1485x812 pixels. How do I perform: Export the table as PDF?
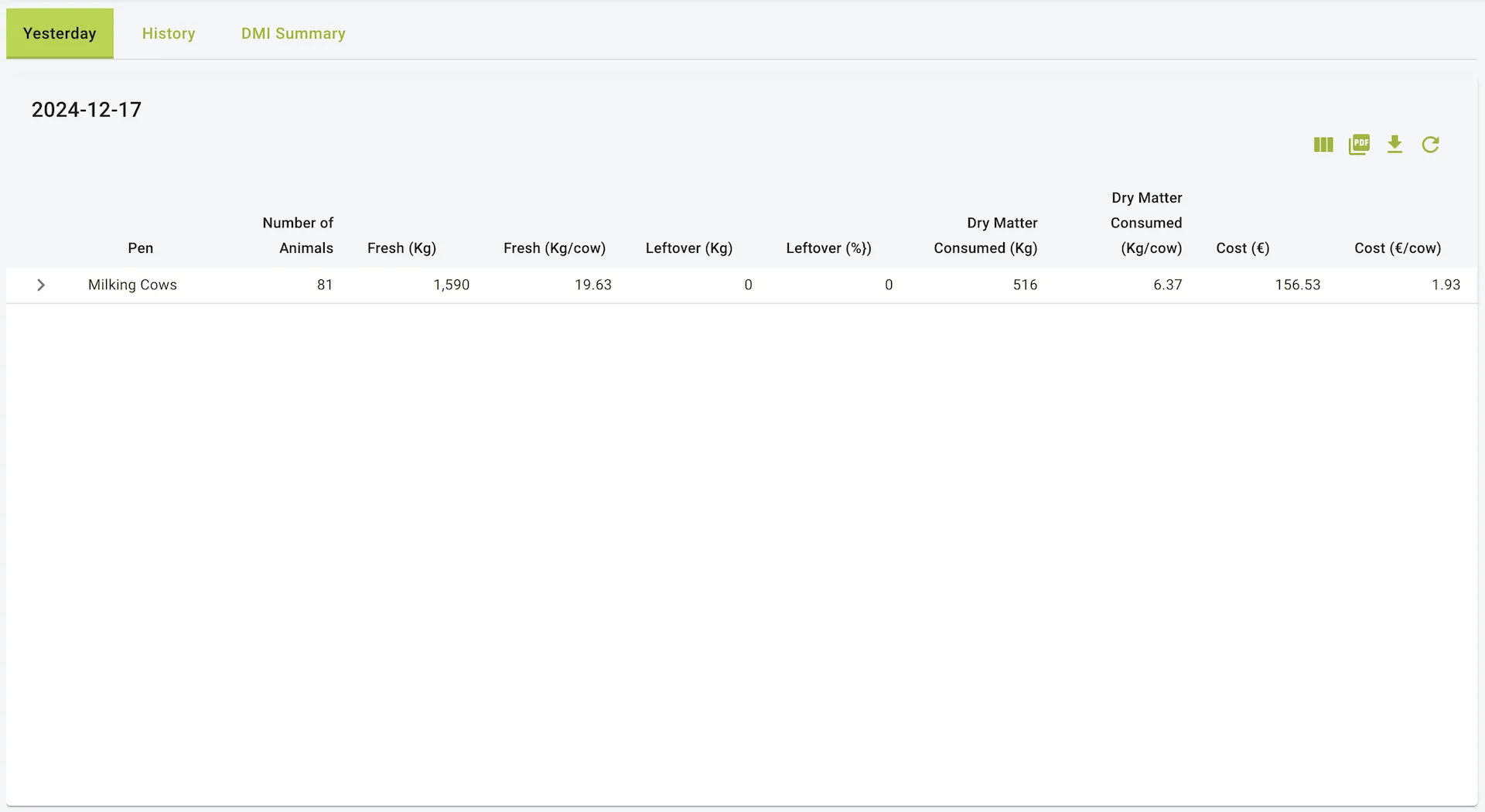(x=1359, y=145)
